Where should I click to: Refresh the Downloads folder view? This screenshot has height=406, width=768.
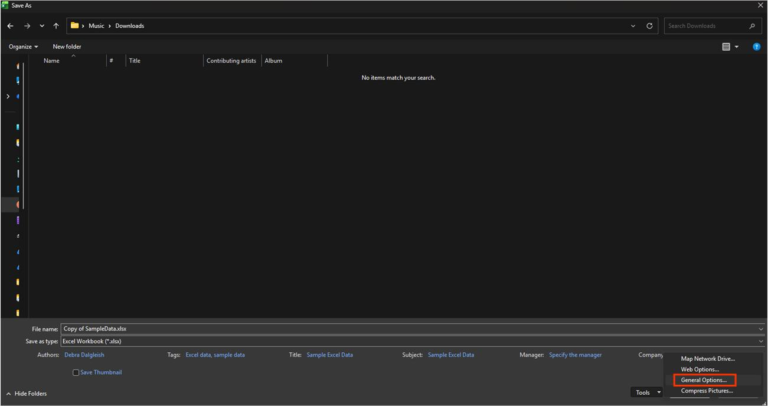[x=649, y=26]
